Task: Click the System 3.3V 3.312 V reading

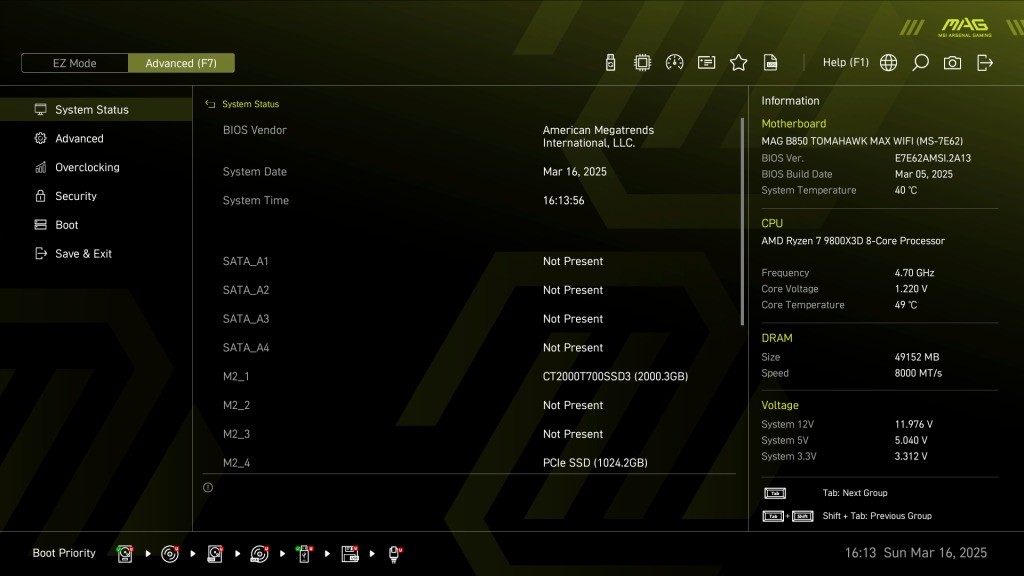Action: (911, 456)
